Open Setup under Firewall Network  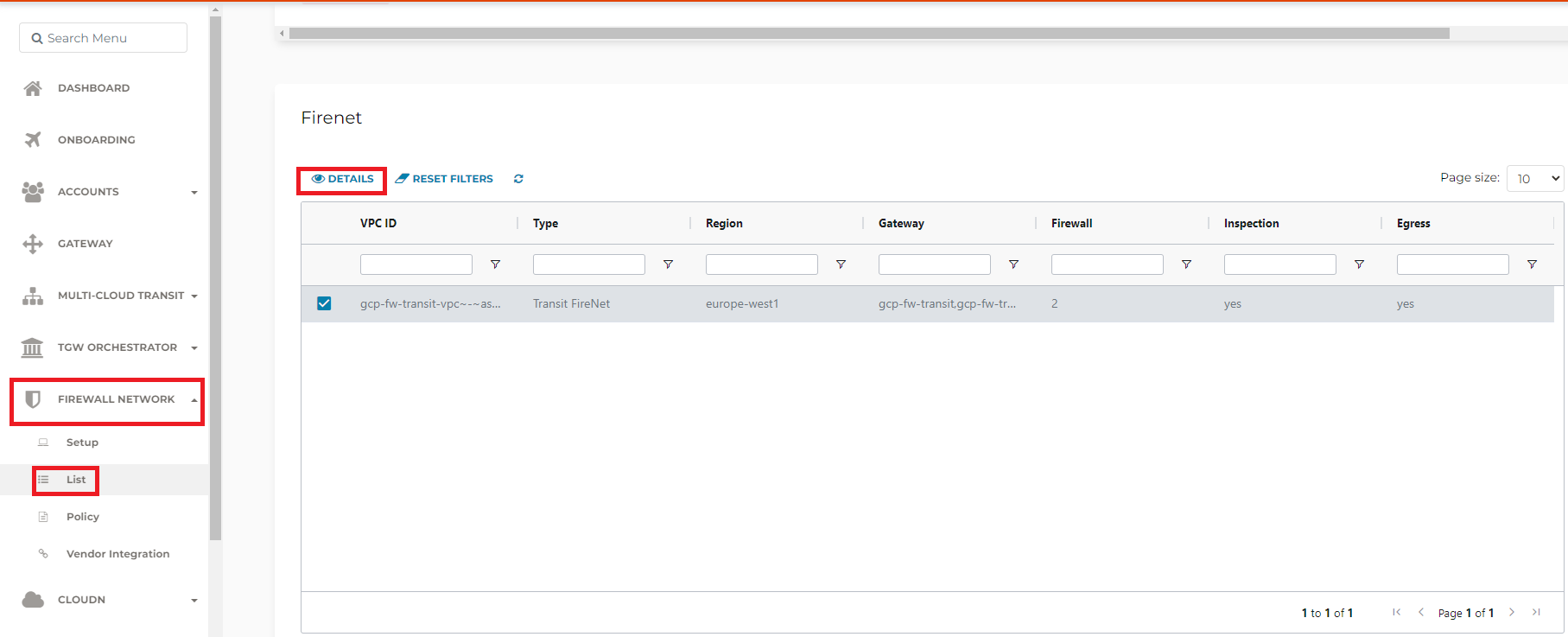coord(82,443)
